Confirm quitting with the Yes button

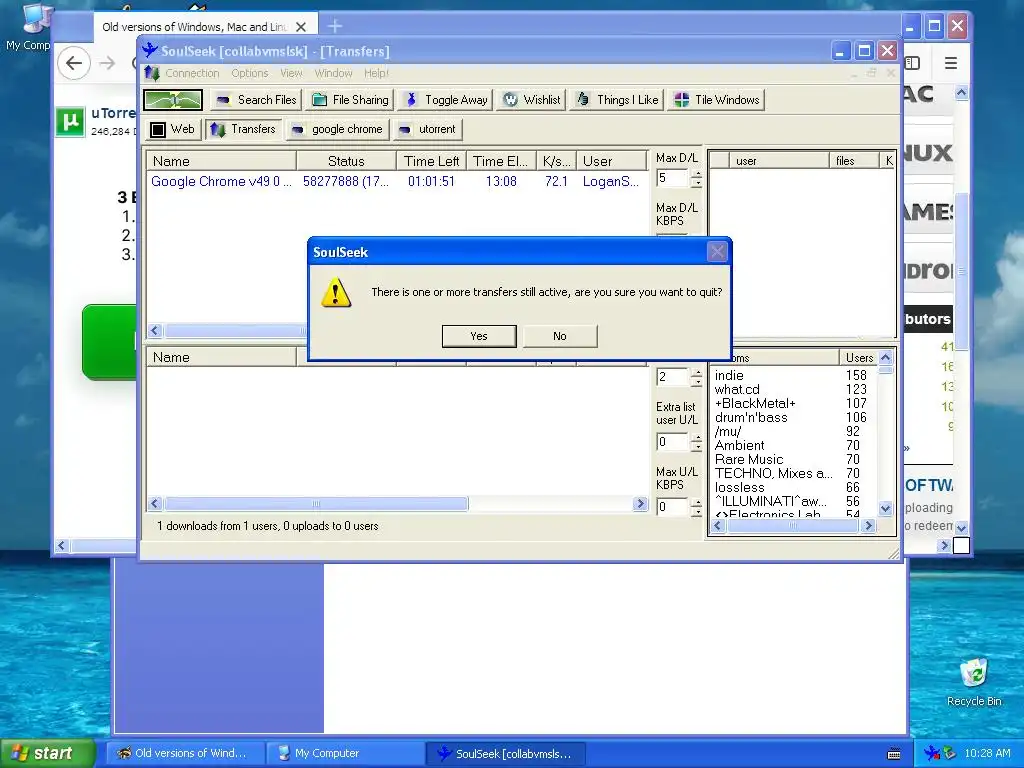click(479, 336)
